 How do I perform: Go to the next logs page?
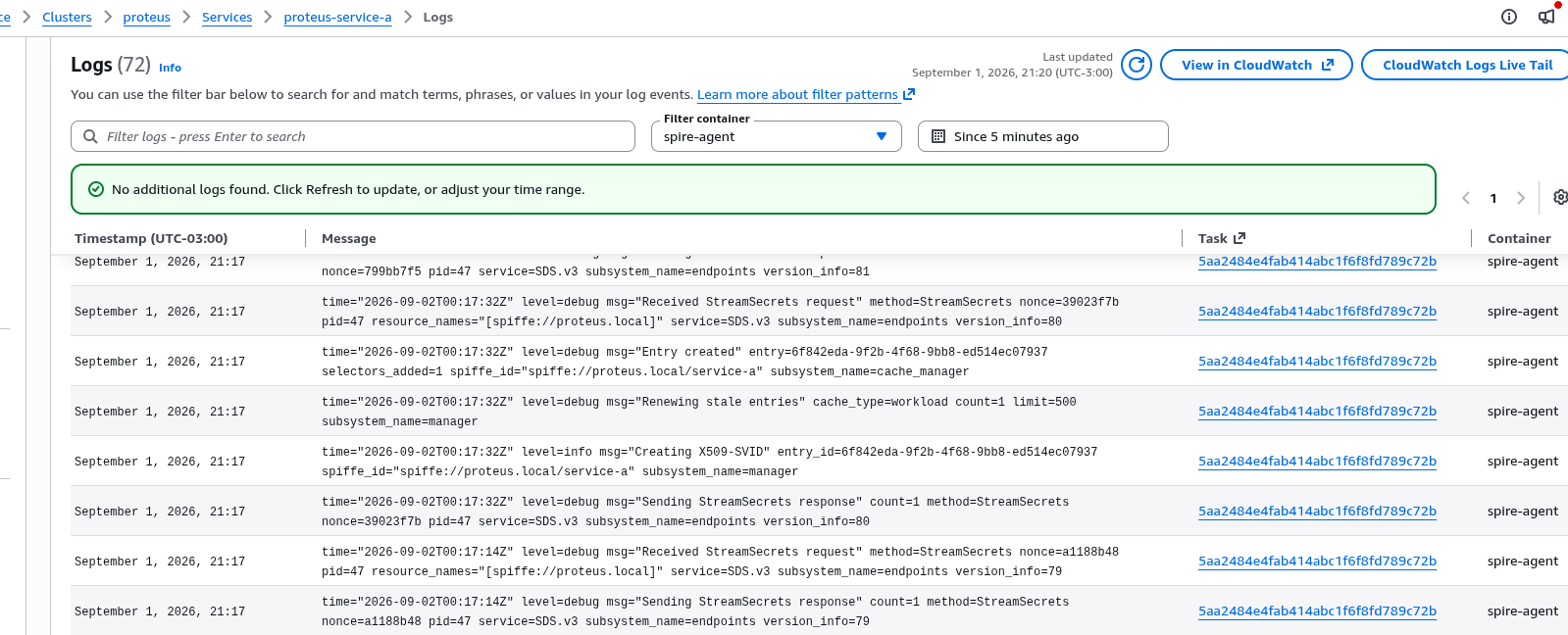point(1521,198)
